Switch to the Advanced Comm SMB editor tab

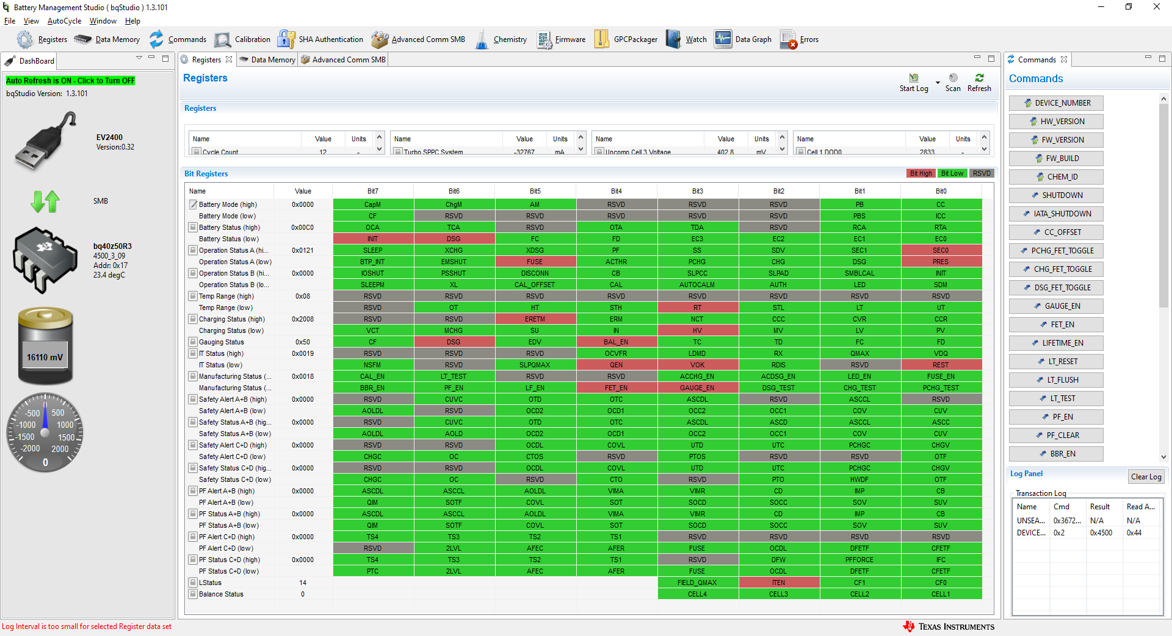coord(343,60)
